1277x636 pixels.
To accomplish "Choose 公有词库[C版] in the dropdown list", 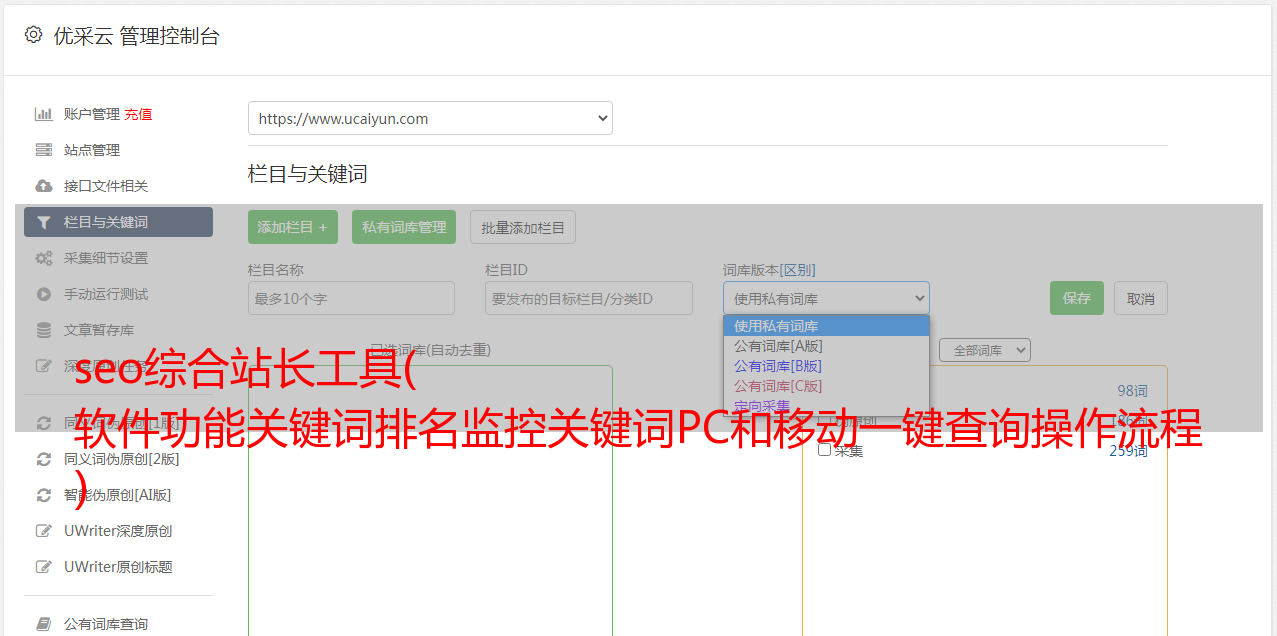I will pyautogui.click(x=826, y=386).
